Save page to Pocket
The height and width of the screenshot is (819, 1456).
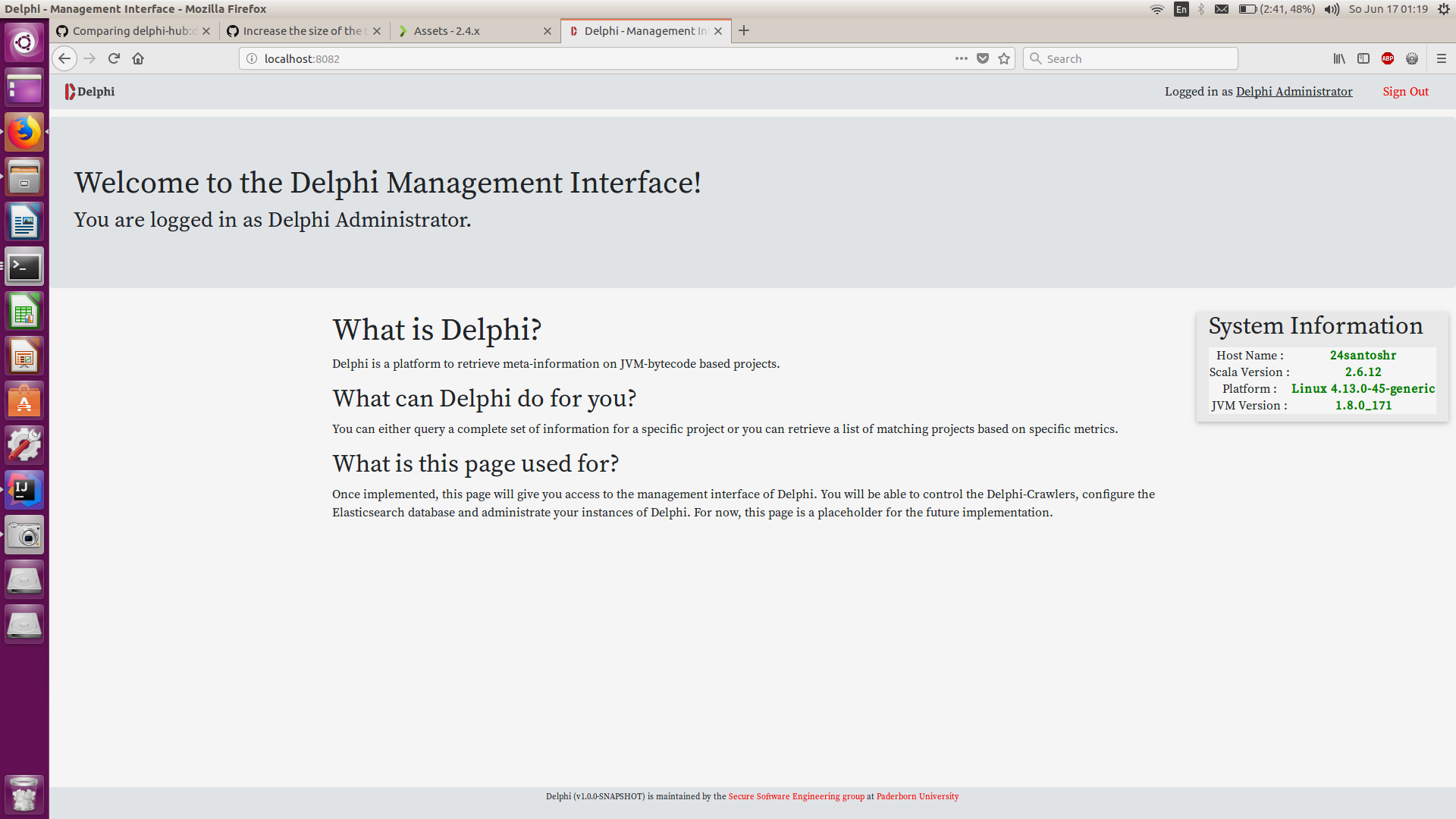point(983,58)
